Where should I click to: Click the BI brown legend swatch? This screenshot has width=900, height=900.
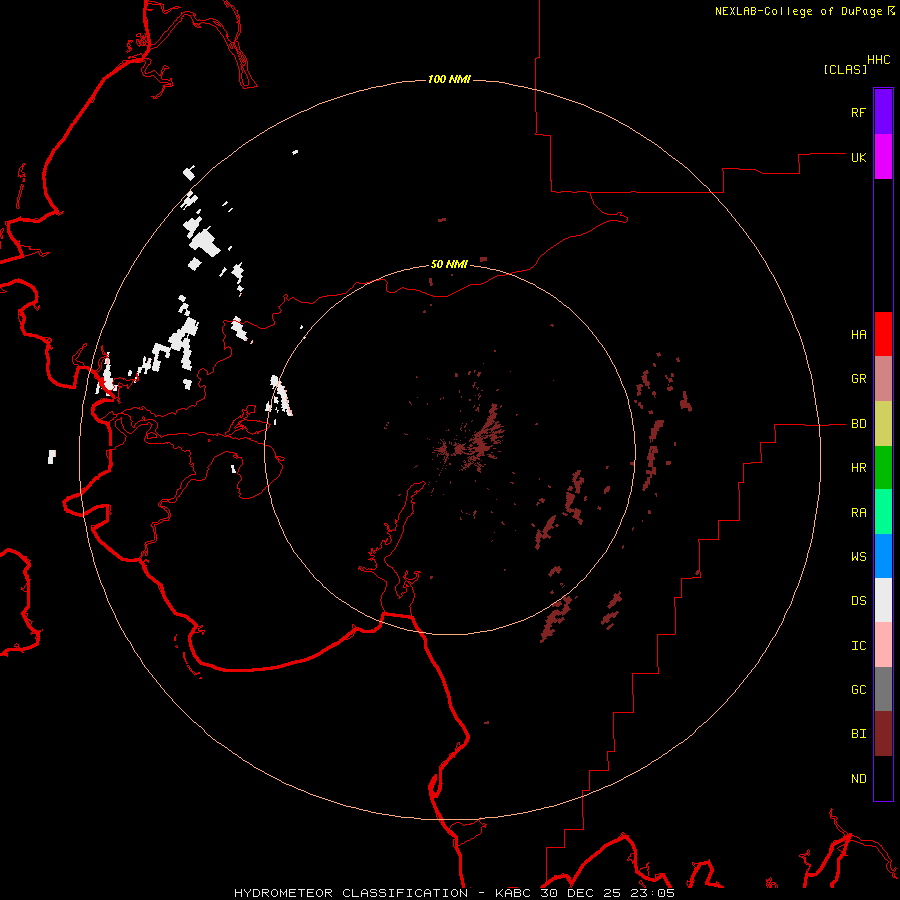pos(883,734)
